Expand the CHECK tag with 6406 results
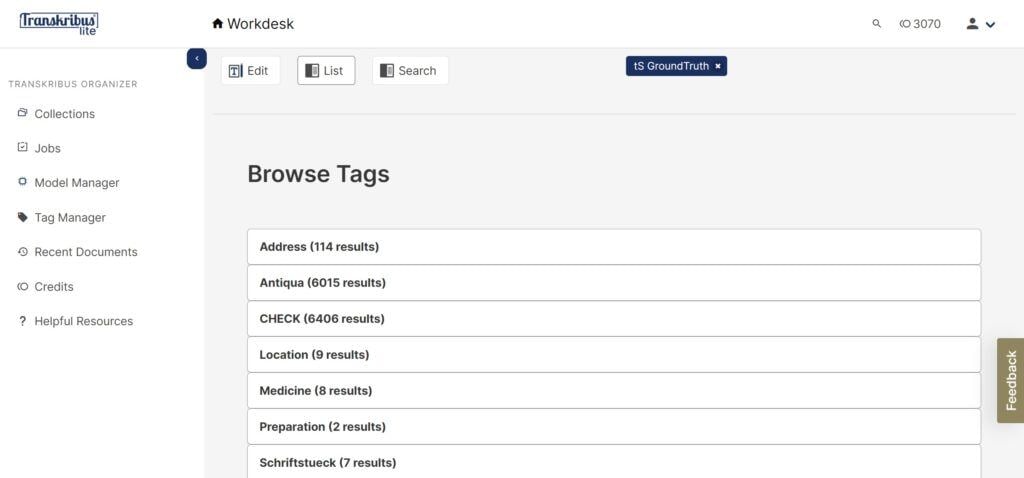Image resolution: width=1024 pixels, height=478 pixels. click(x=613, y=319)
